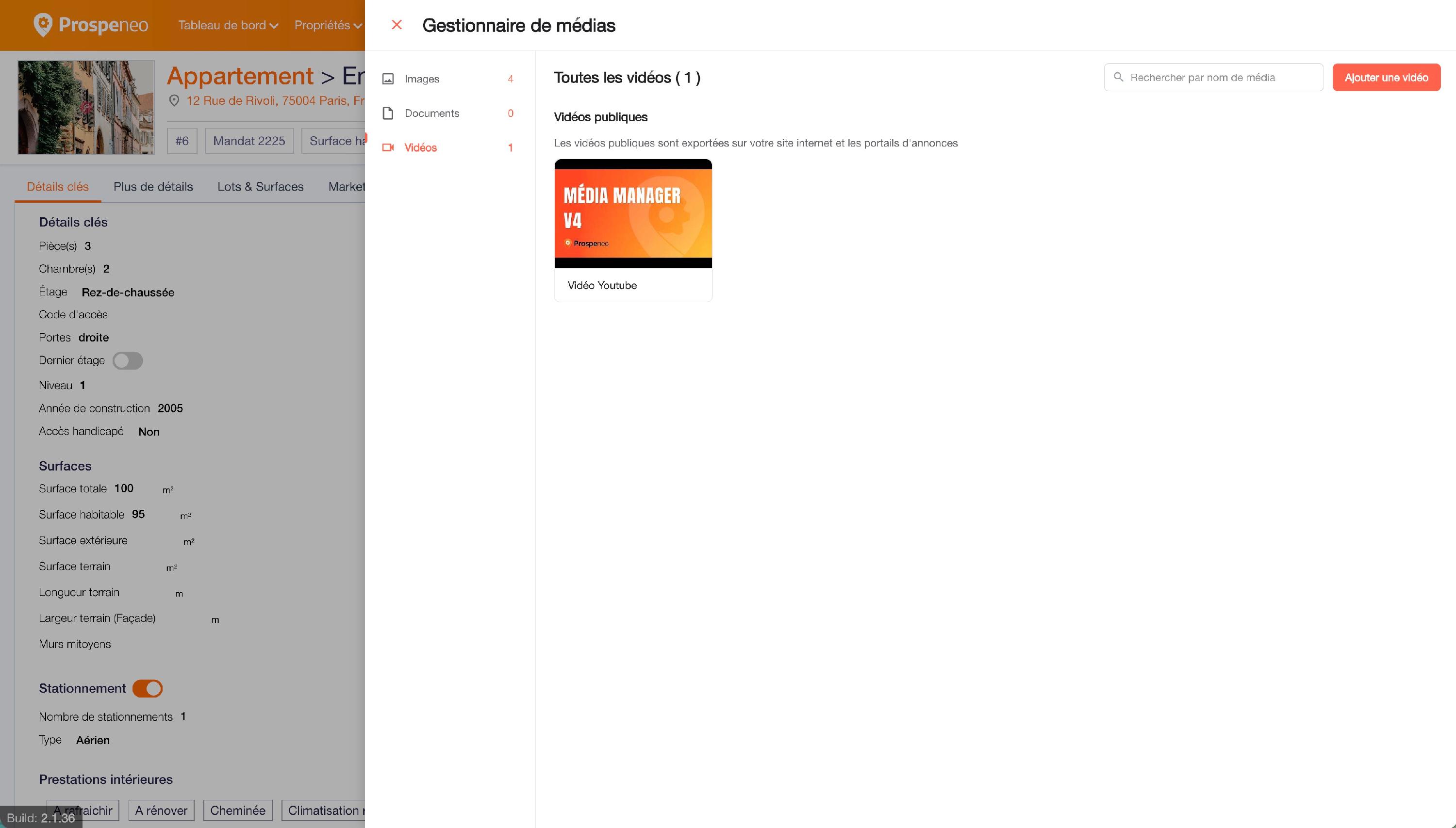This screenshot has width=1456, height=828.
Task: Click the Murs mitoyens label
Action: coord(75,644)
